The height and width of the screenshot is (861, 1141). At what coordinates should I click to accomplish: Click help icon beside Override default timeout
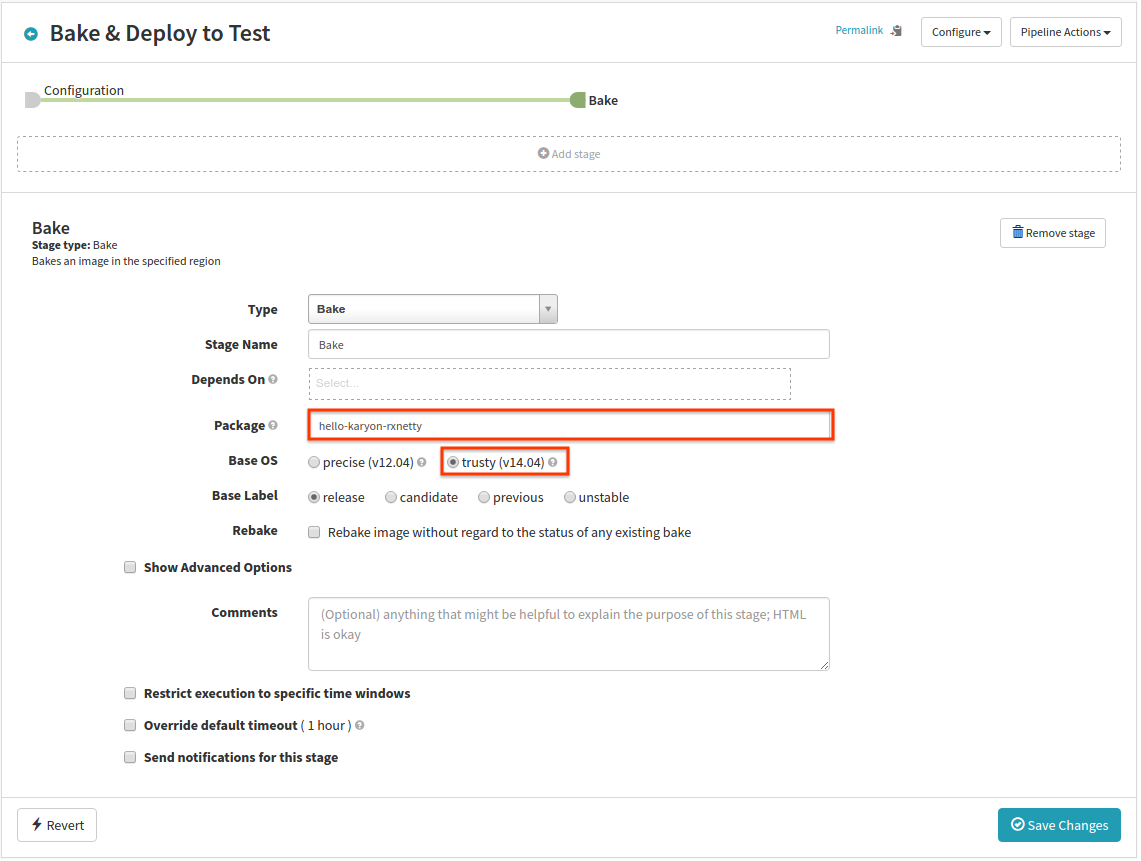[359, 726]
